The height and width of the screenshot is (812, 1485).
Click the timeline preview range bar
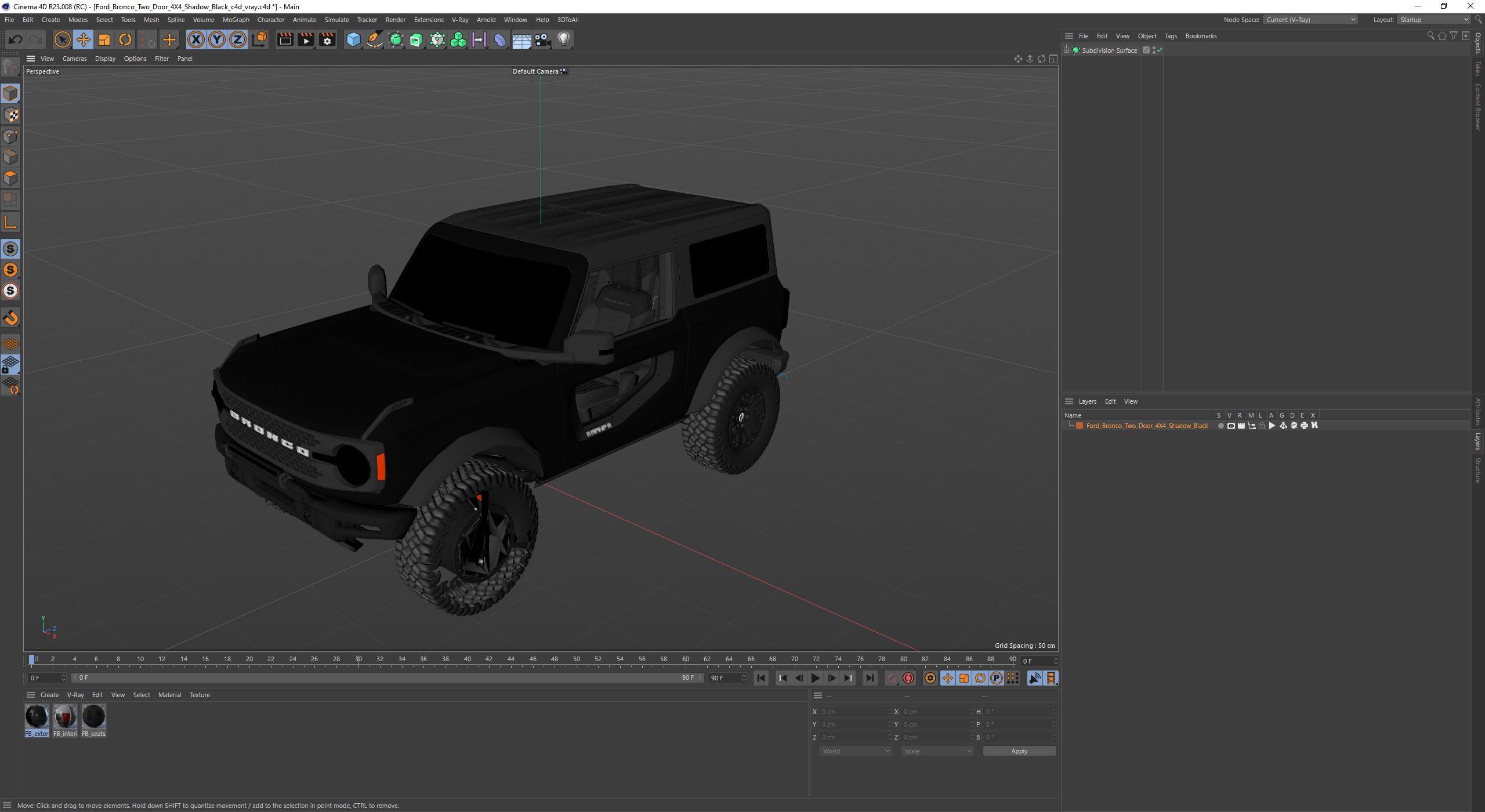[387, 678]
